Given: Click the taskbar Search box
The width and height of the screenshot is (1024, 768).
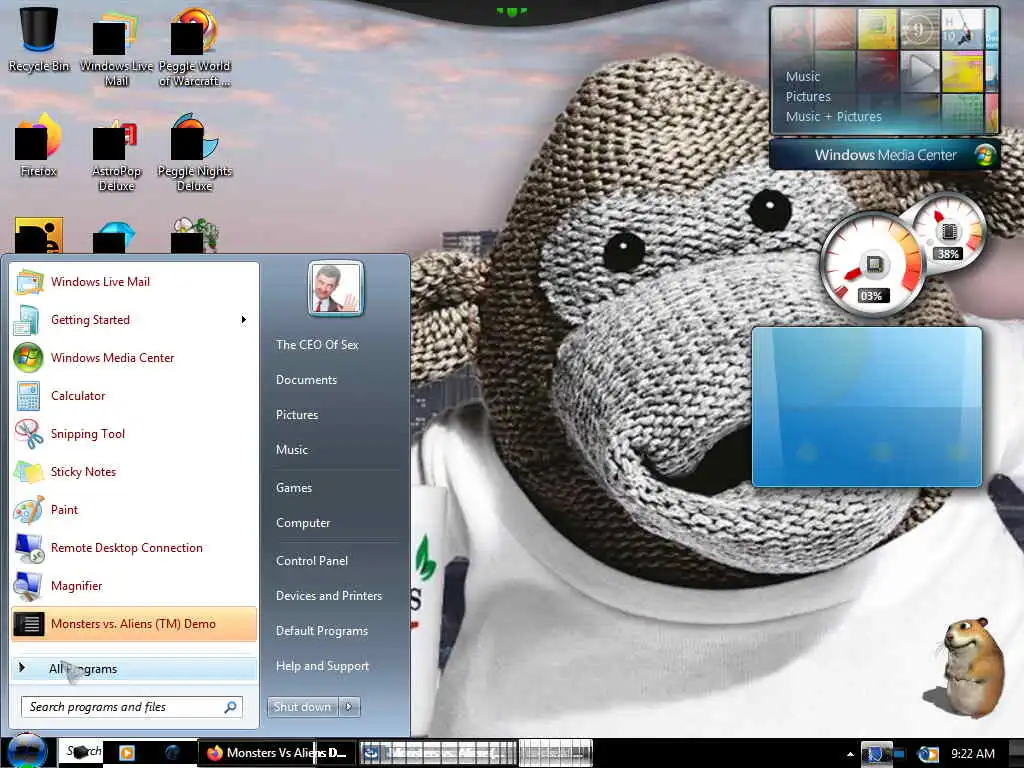Looking at the screenshot, I should [x=82, y=752].
